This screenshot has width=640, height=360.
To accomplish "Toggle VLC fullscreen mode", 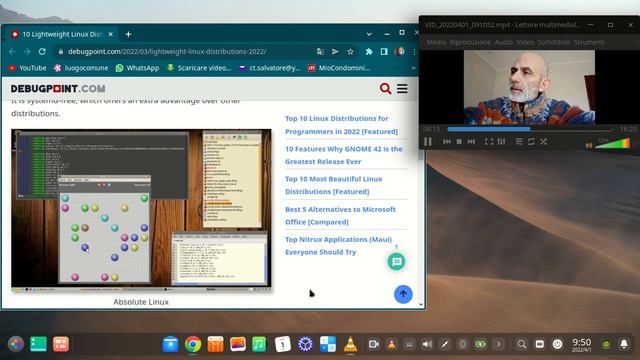I will pos(489,142).
